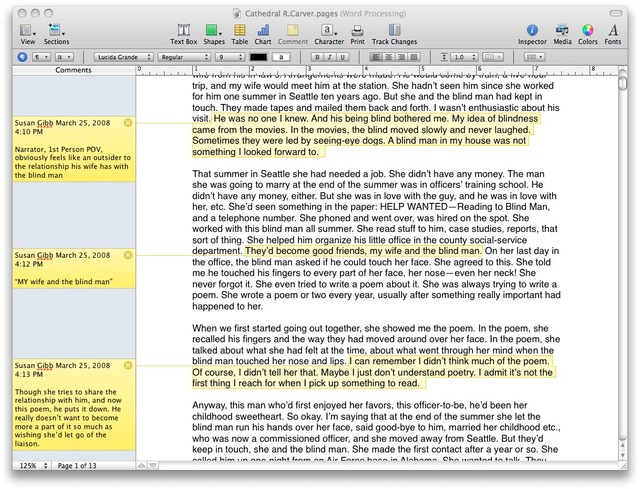The width and height of the screenshot is (640, 489).
Task: Click the document proxy icon in title bar
Action: tap(237, 13)
